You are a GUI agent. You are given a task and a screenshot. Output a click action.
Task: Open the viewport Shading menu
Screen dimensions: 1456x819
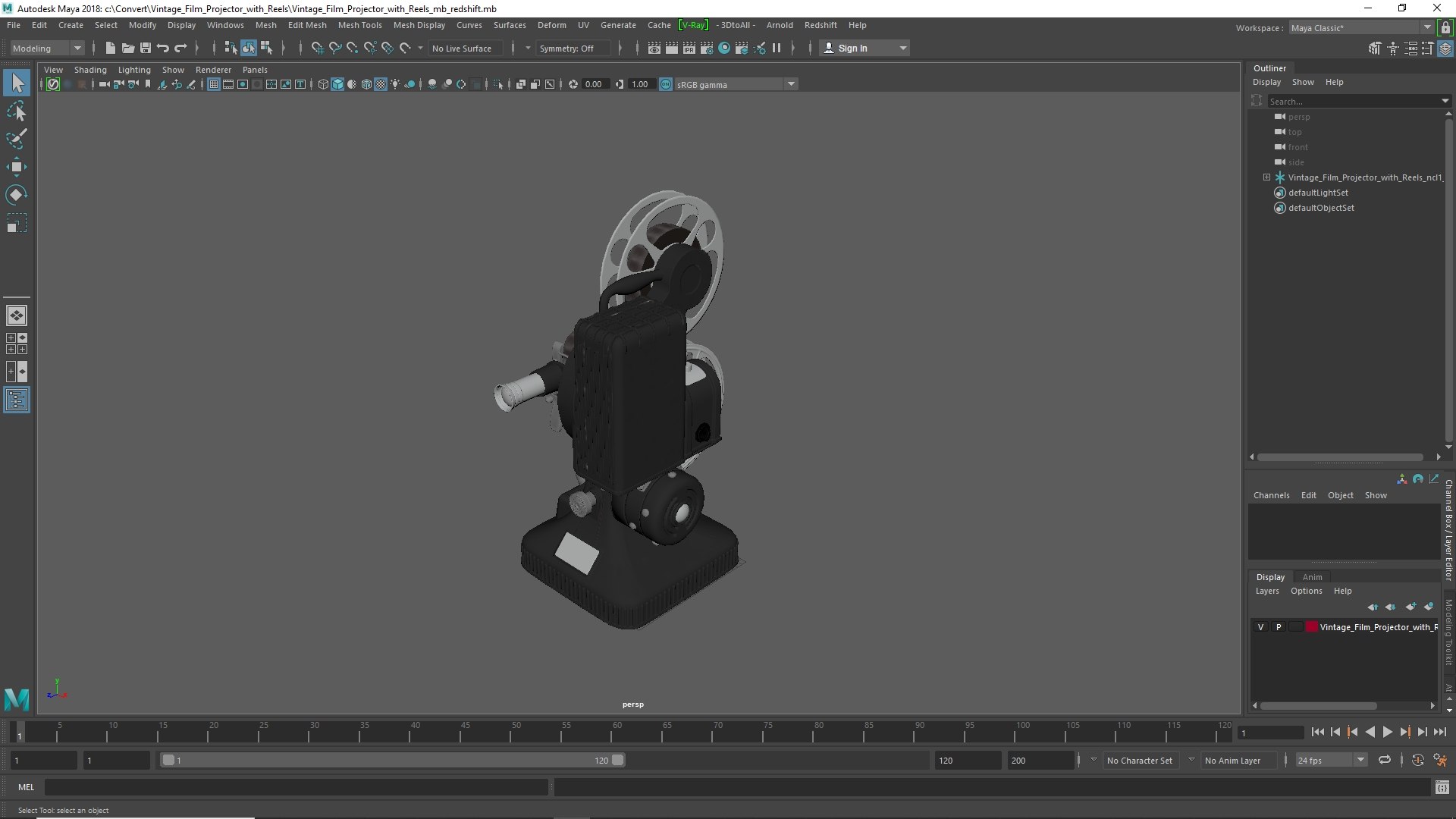[90, 69]
